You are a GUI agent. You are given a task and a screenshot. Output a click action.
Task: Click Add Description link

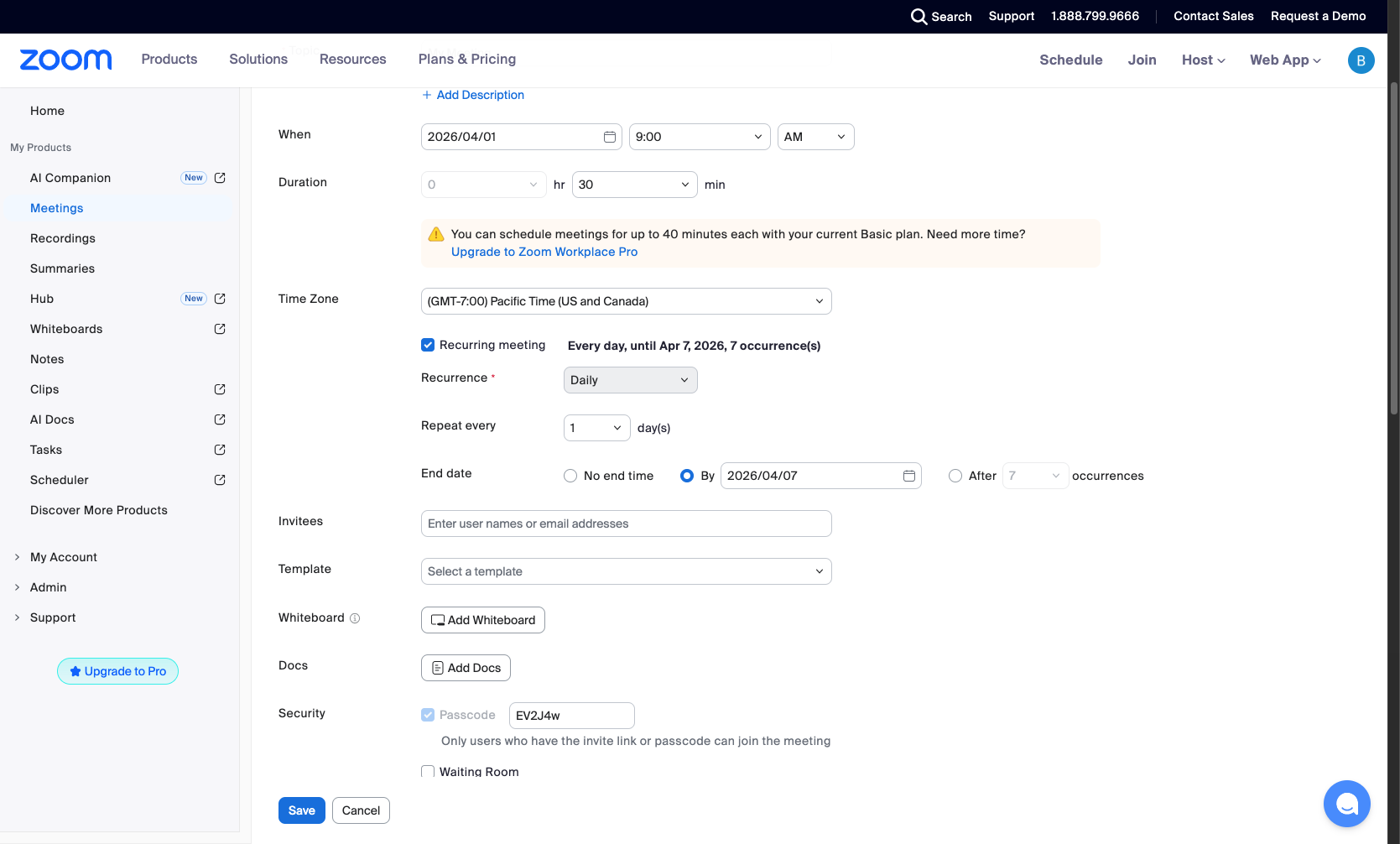click(473, 95)
